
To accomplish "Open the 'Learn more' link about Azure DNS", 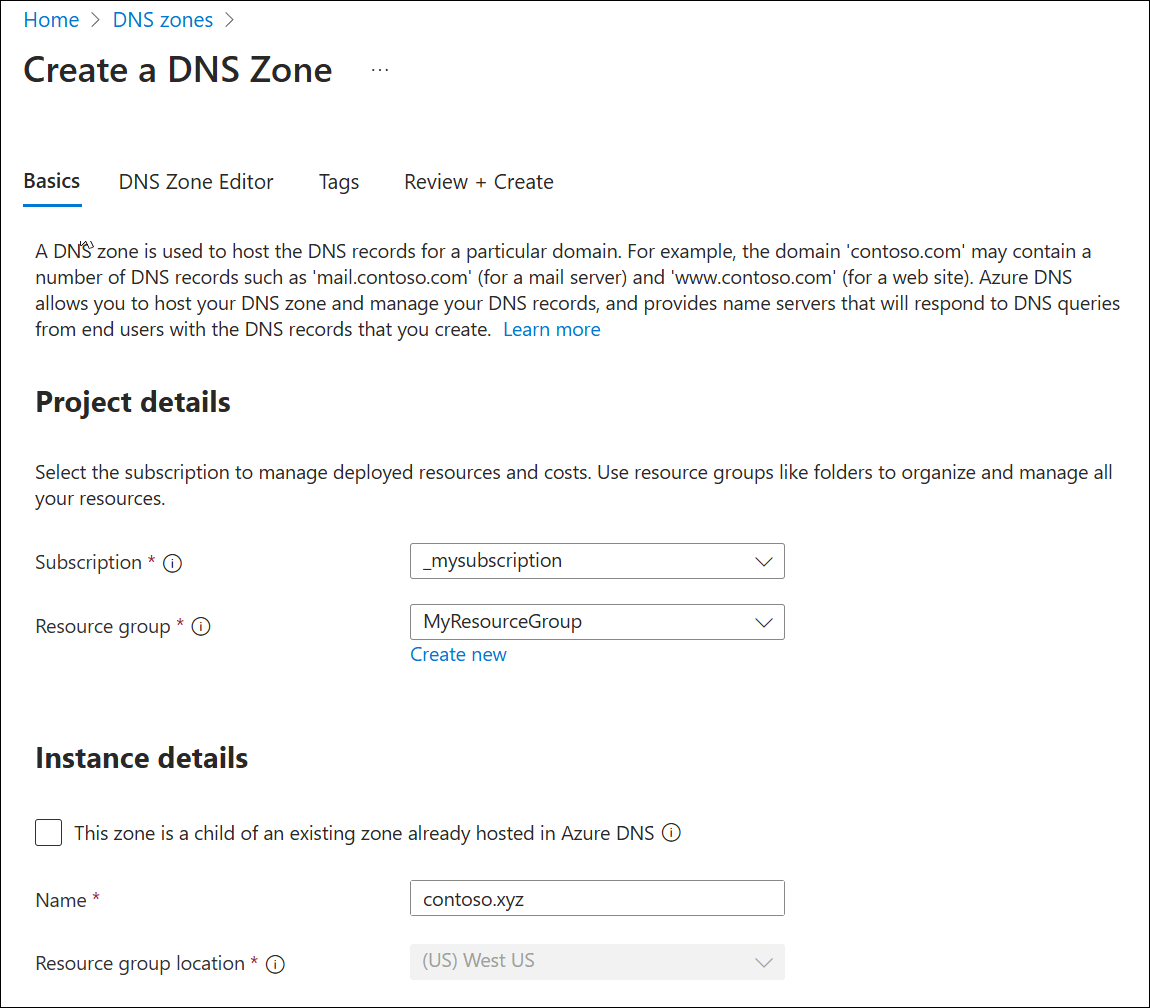I will (551, 329).
